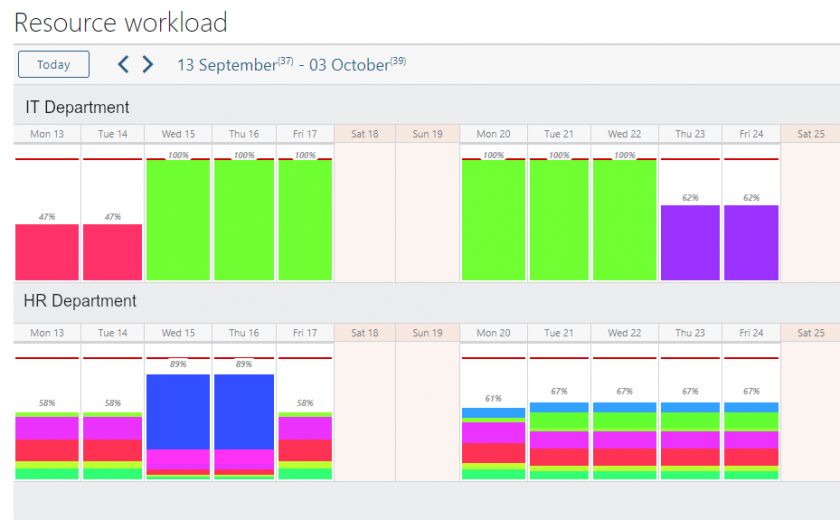Image resolution: width=840 pixels, height=520 pixels.
Task: Click HR Department's red segment on Tue 21
Action: point(559,457)
